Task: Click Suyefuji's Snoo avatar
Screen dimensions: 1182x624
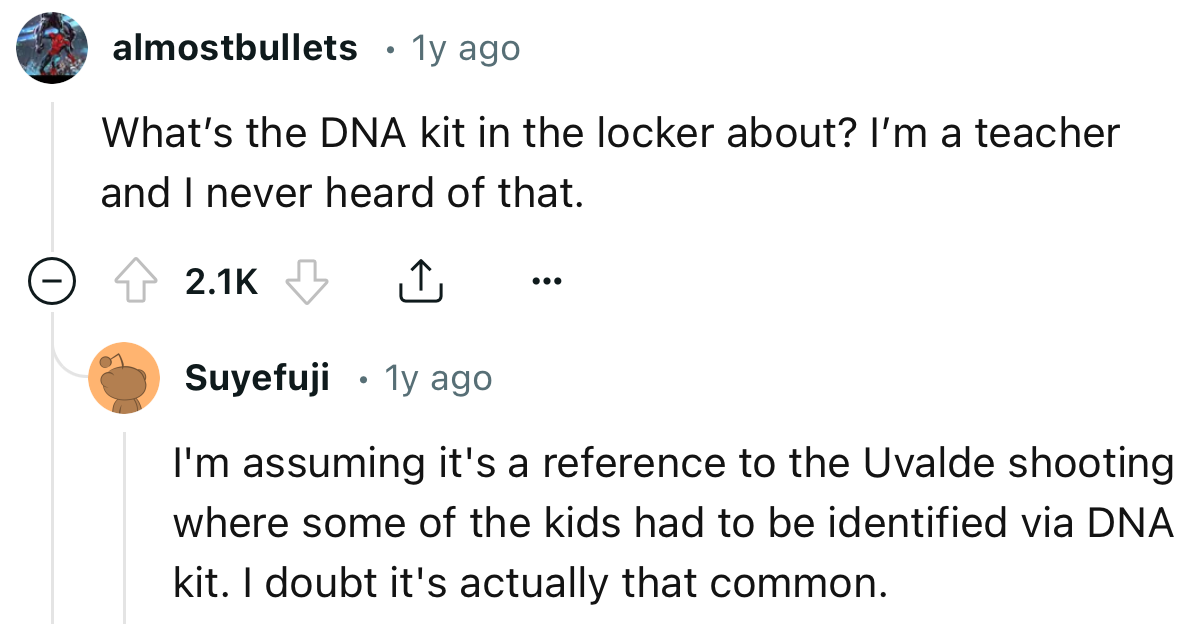Action: pyautogui.click(x=125, y=377)
